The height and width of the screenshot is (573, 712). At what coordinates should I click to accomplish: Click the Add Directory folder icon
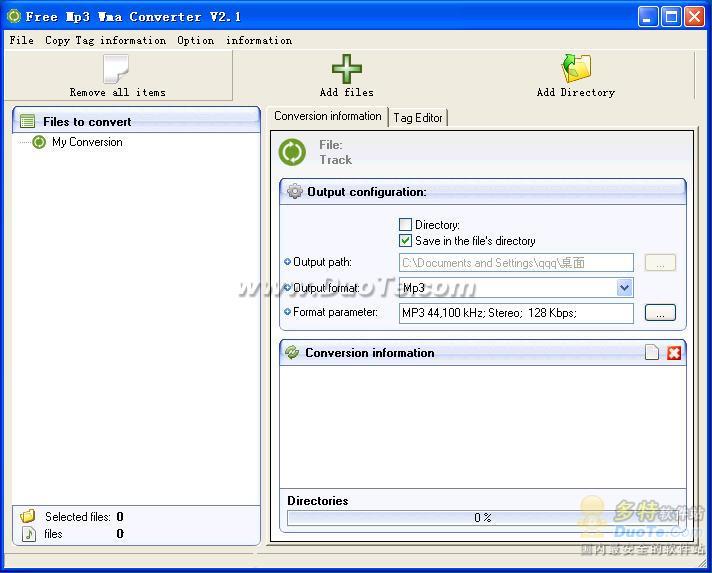click(x=576, y=68)
